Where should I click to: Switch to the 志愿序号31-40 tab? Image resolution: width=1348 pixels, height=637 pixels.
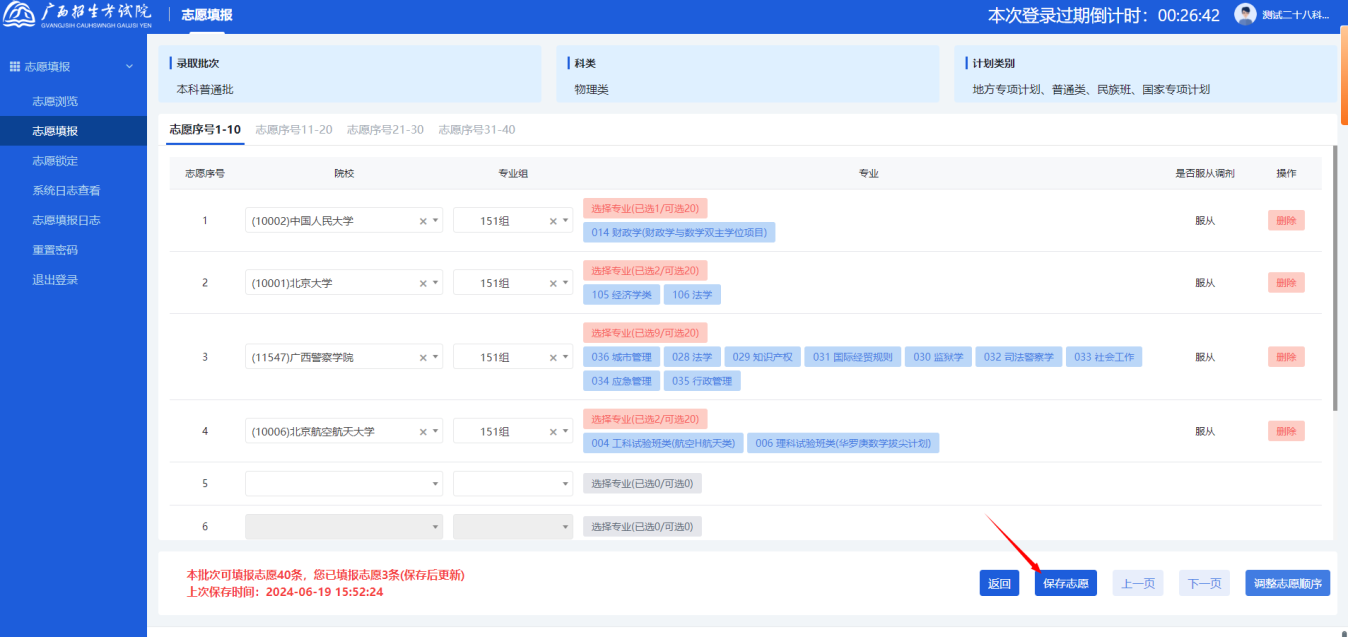click(477, 129)
